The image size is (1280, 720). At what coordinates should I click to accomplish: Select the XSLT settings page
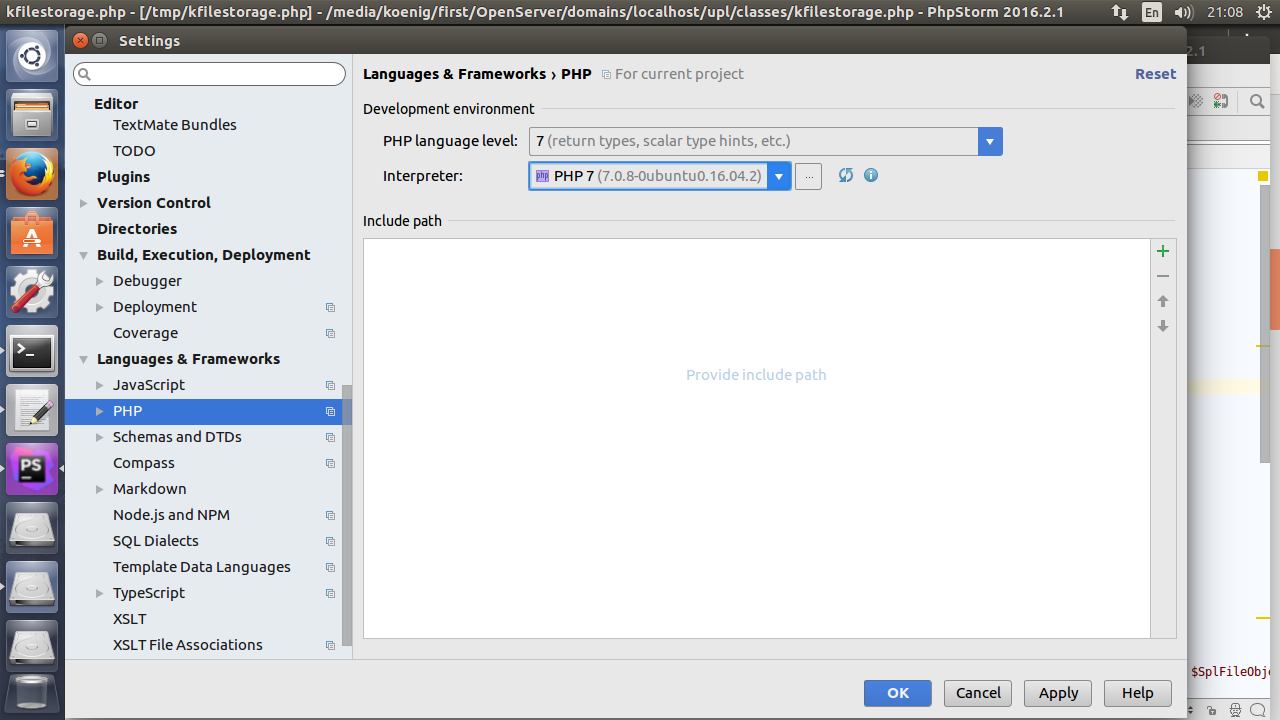coord(130,619)
